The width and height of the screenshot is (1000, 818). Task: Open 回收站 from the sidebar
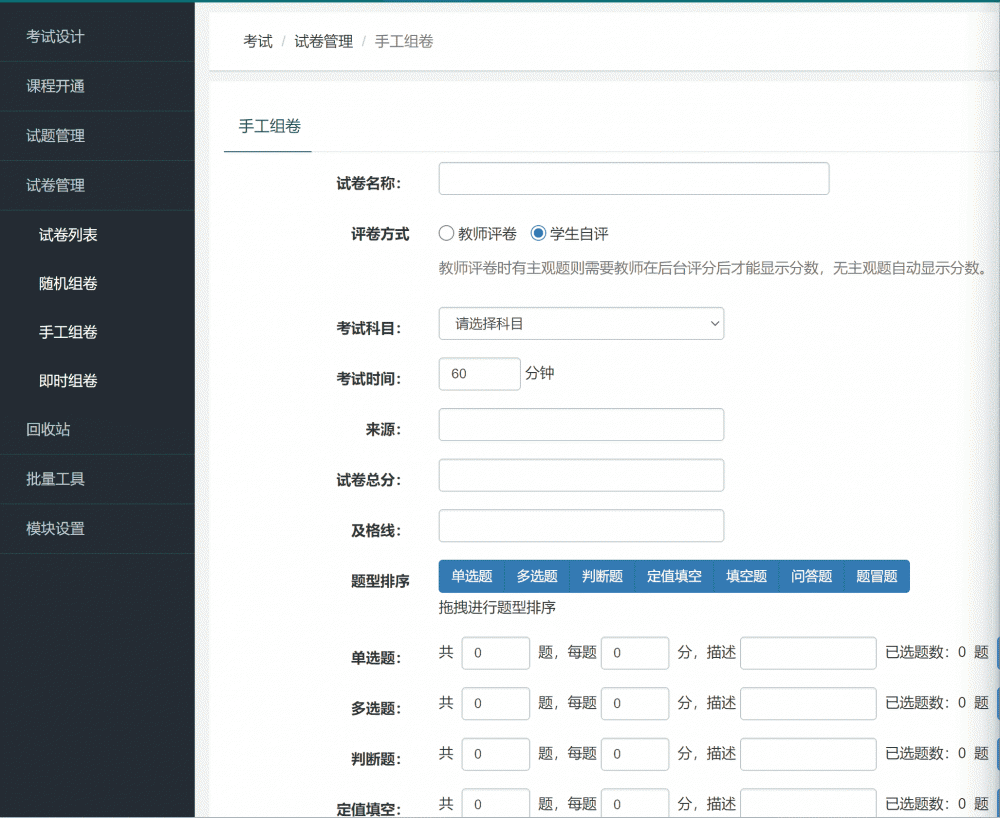(x=48, y=429)
